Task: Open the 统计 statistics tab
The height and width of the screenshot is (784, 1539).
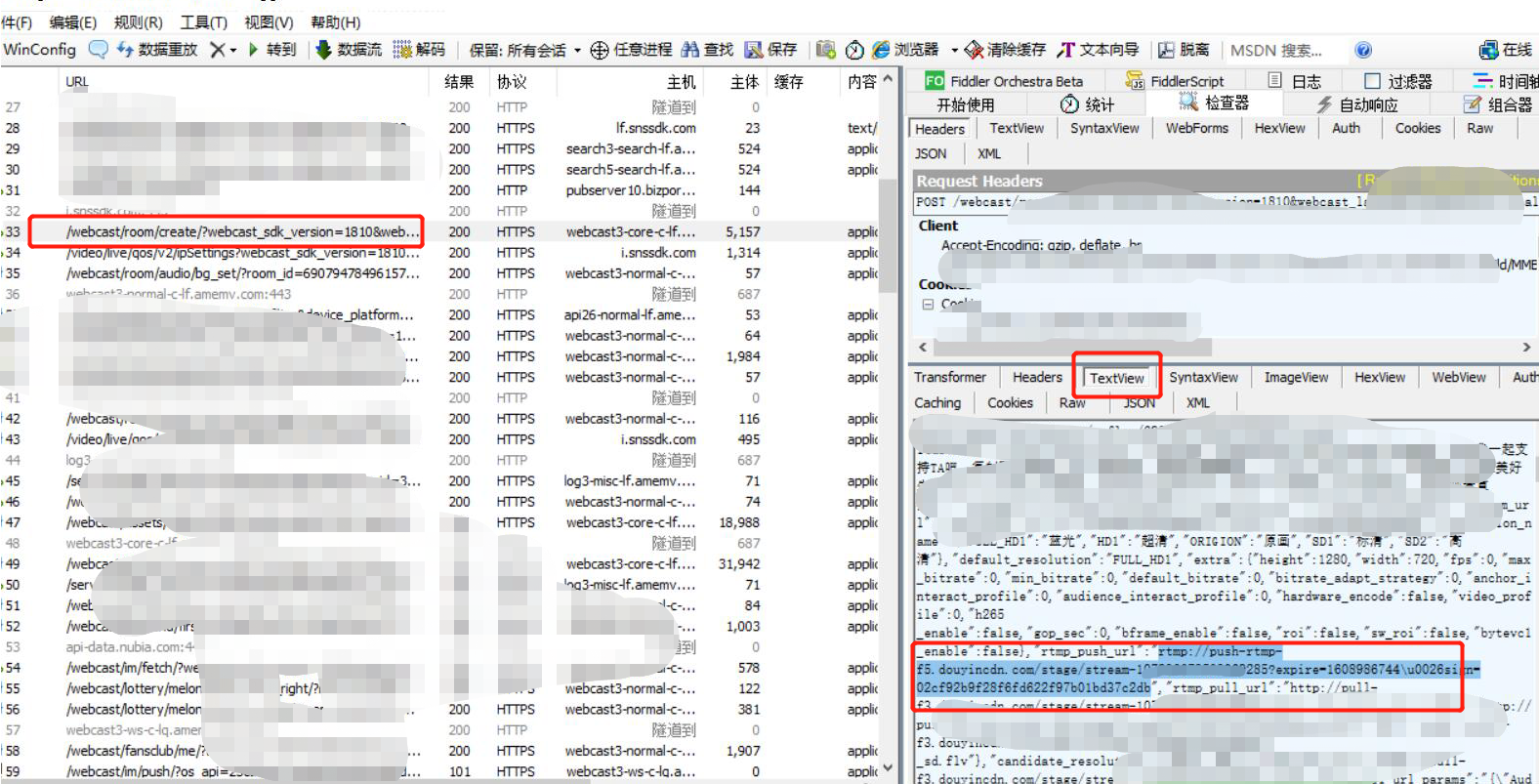Action: [1087, 104]
